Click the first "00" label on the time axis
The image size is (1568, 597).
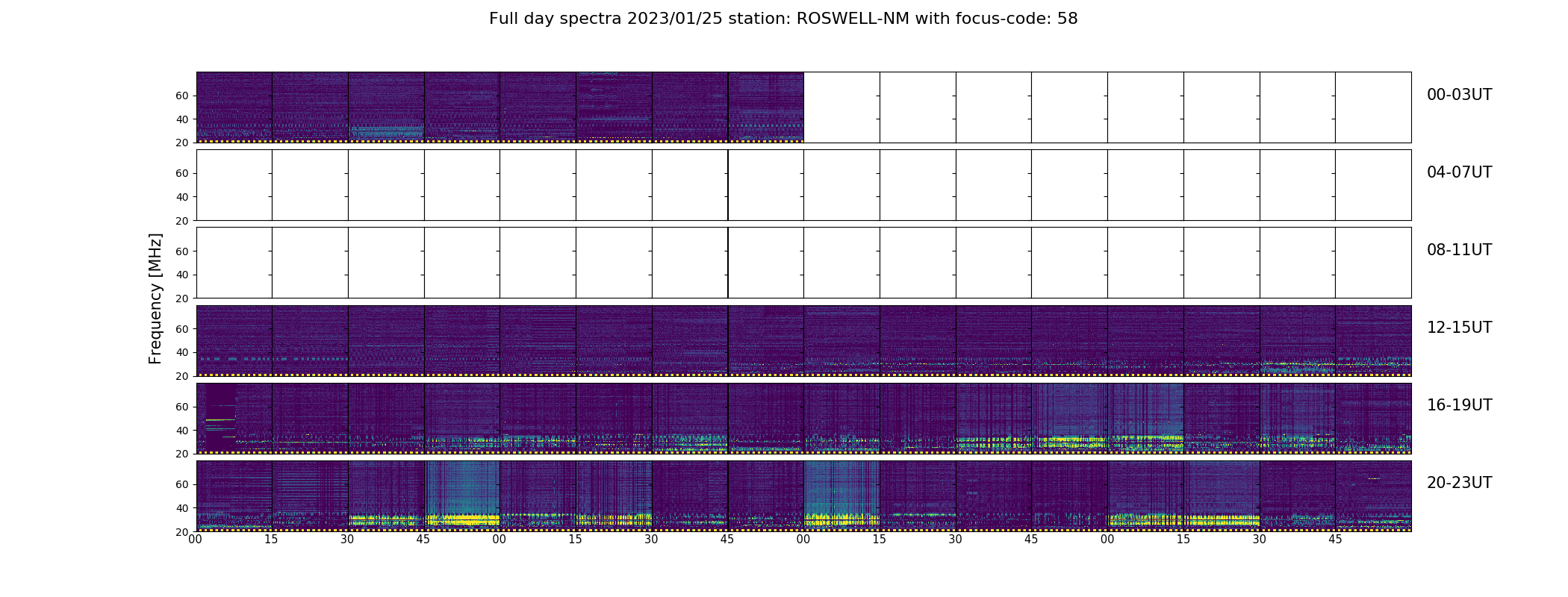click(x=196, y=540)
